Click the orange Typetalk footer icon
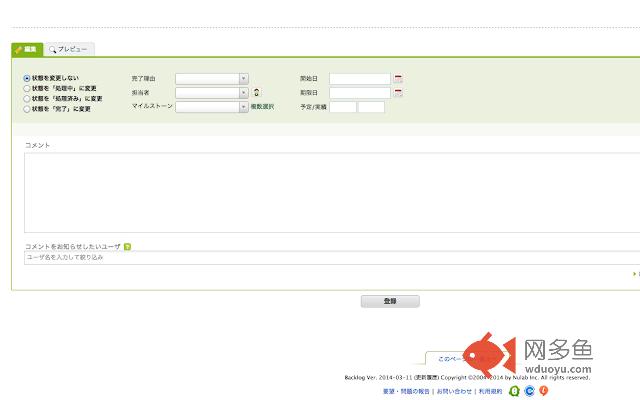Image resolution: width=640 pixels, height=400 pixels. pyautogui.click(x=544, y=391)
